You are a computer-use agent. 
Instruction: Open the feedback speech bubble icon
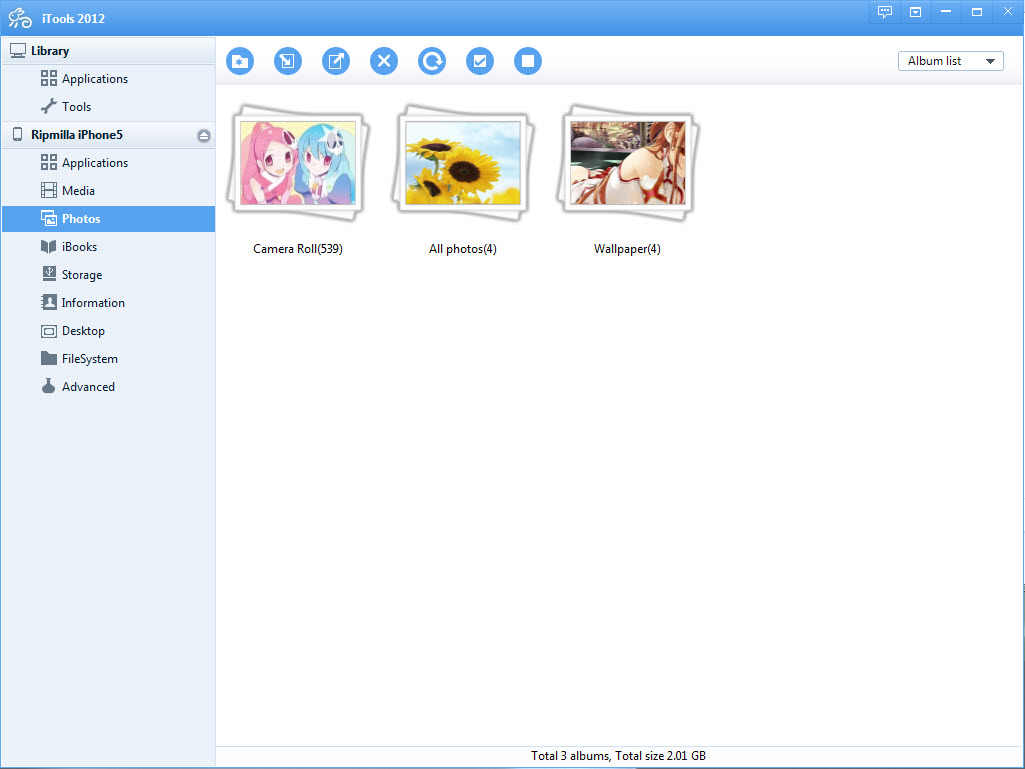coord(884,12)
